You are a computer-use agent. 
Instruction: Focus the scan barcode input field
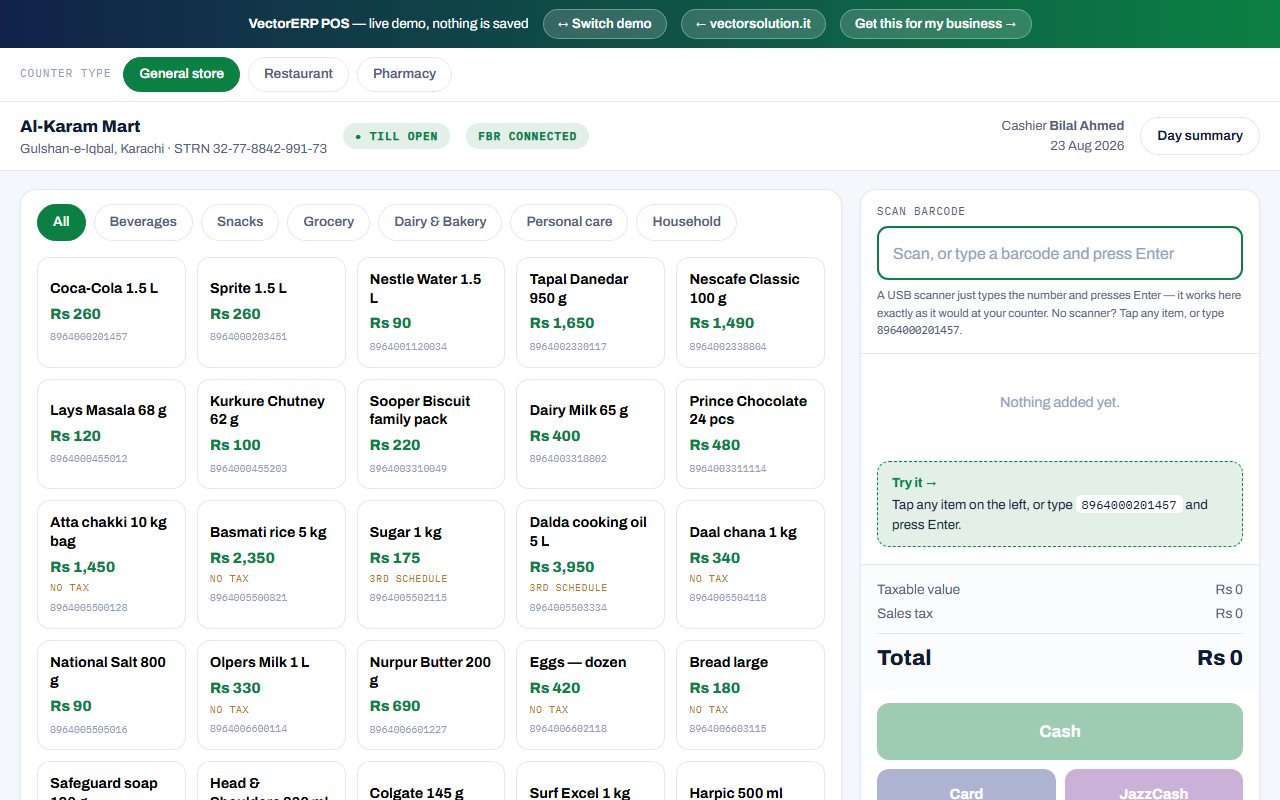pos(1060,254)
